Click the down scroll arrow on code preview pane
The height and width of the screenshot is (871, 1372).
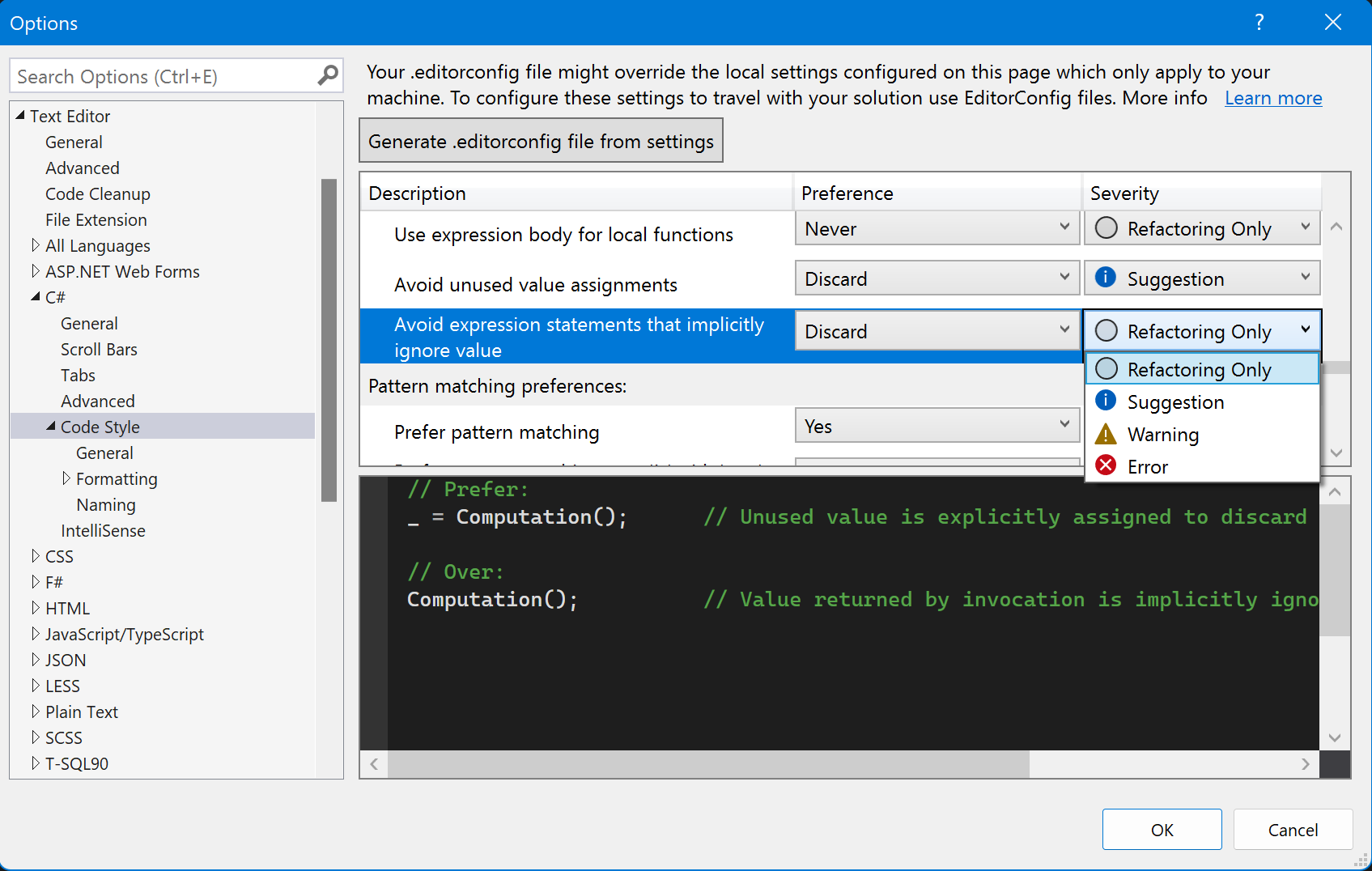point(1336,737)
